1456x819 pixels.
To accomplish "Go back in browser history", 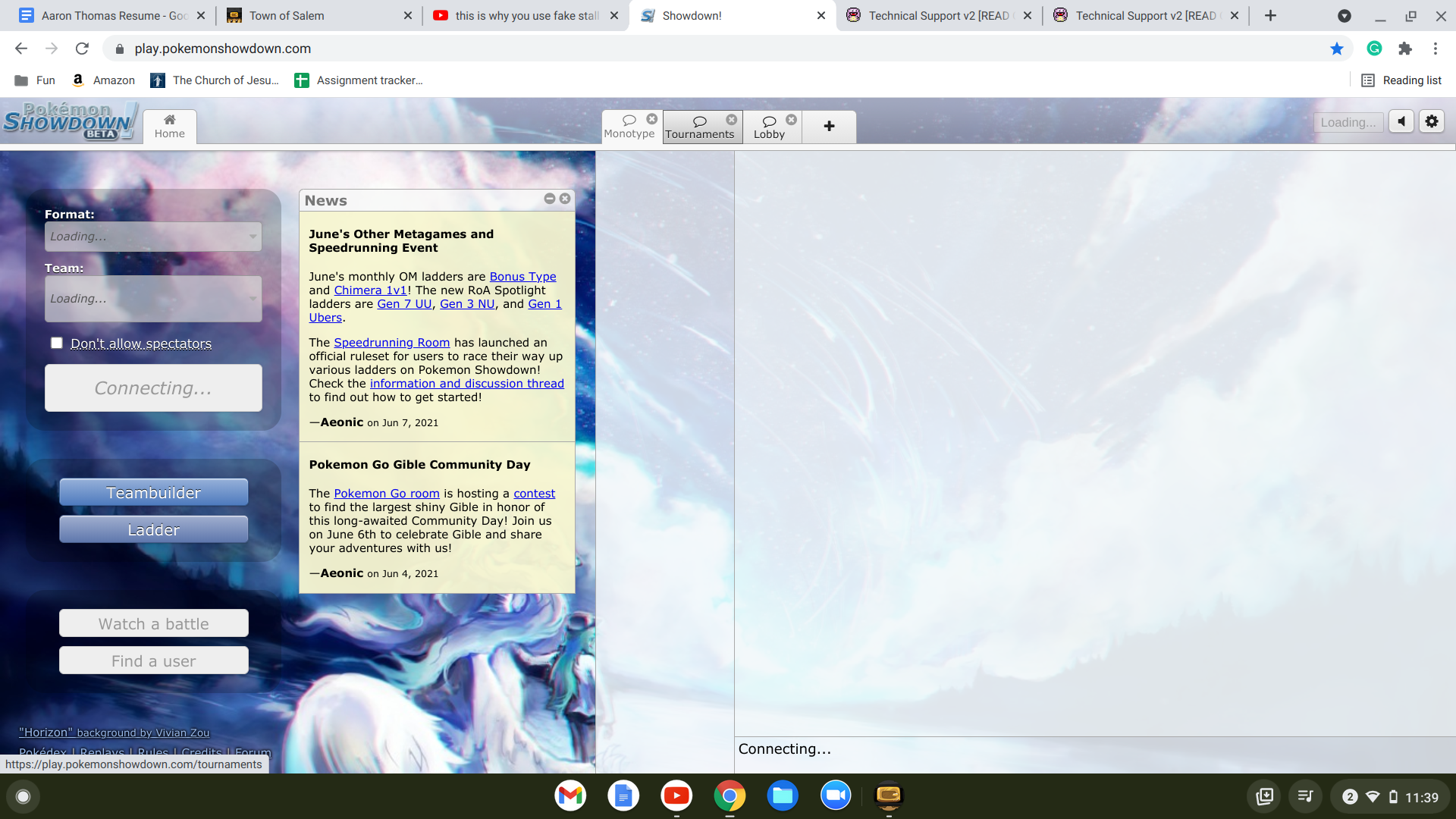I will [x=21, y=49].
